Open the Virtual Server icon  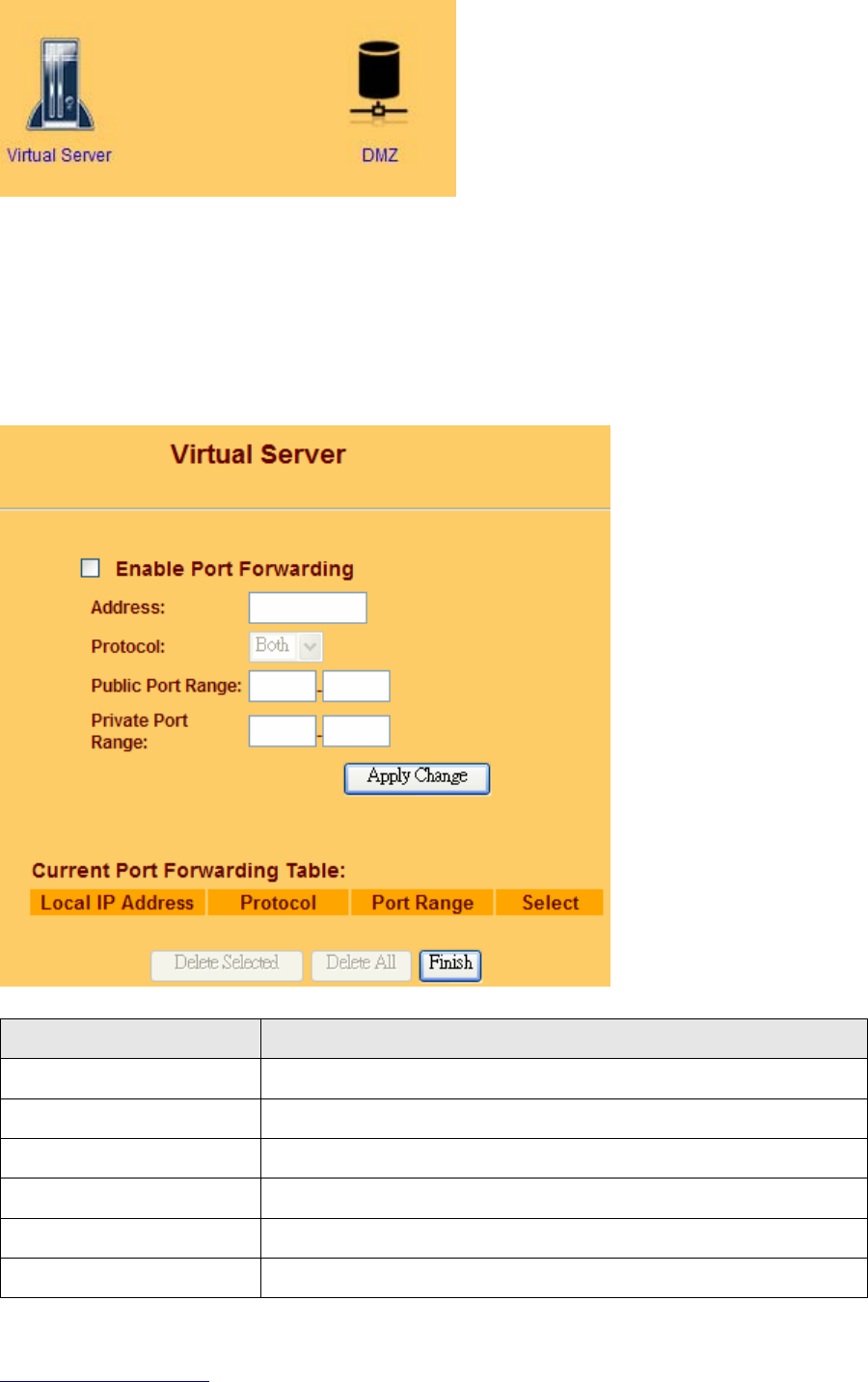(x=60, y=85)
